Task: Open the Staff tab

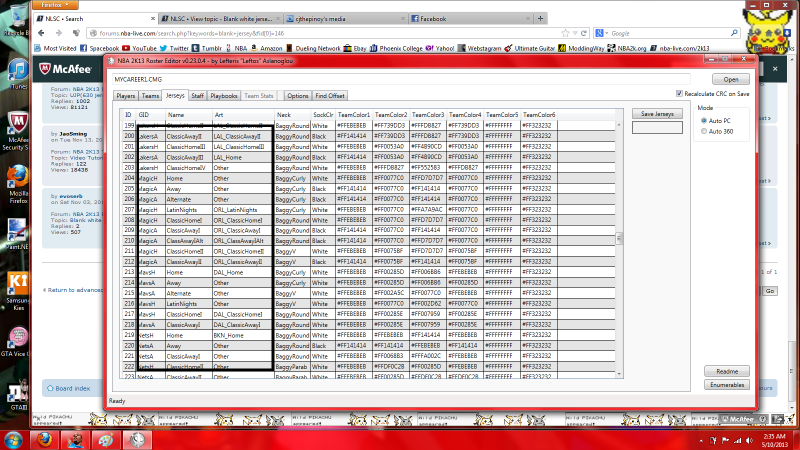Action: click(197, 96)
